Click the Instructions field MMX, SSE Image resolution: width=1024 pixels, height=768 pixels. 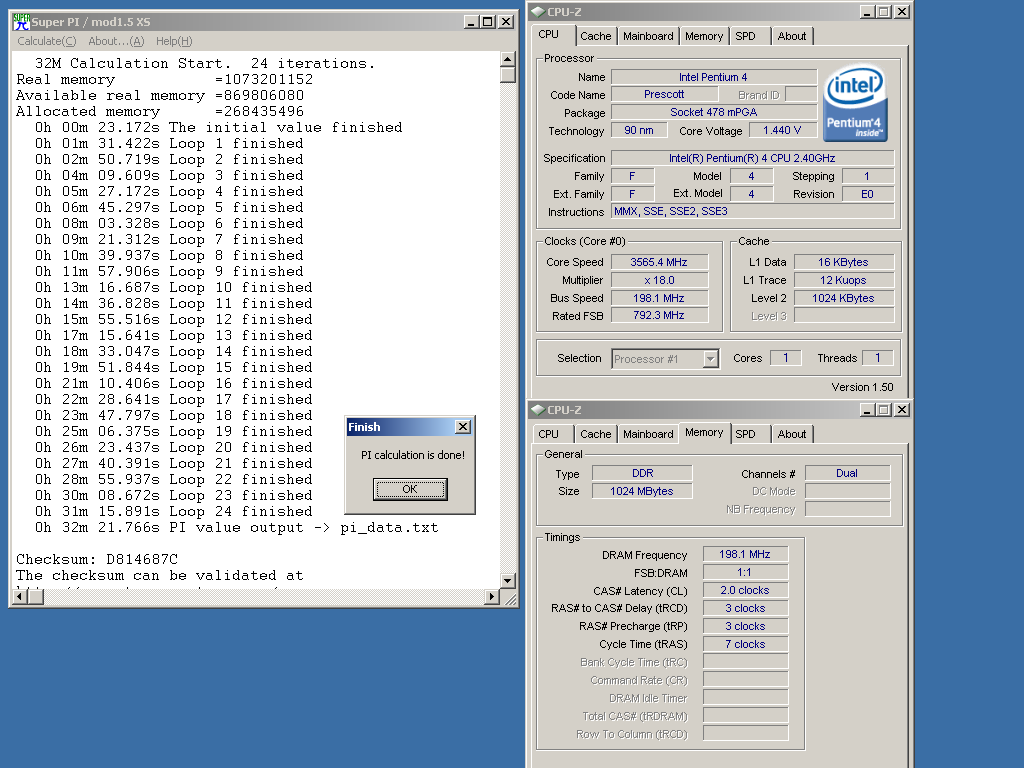tap(752, 211)
